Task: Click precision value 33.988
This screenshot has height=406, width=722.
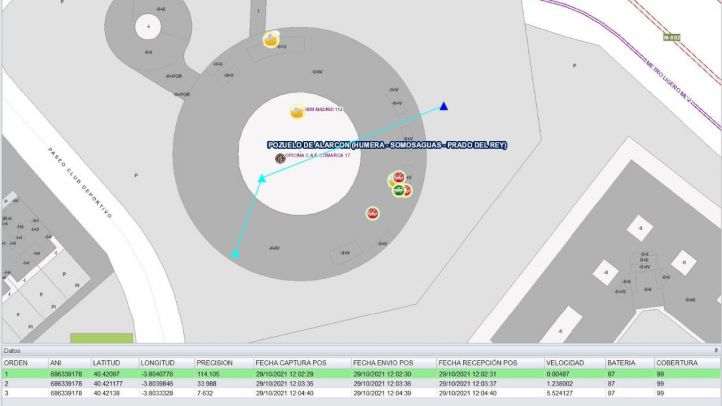Action: [x=207, y=383]
